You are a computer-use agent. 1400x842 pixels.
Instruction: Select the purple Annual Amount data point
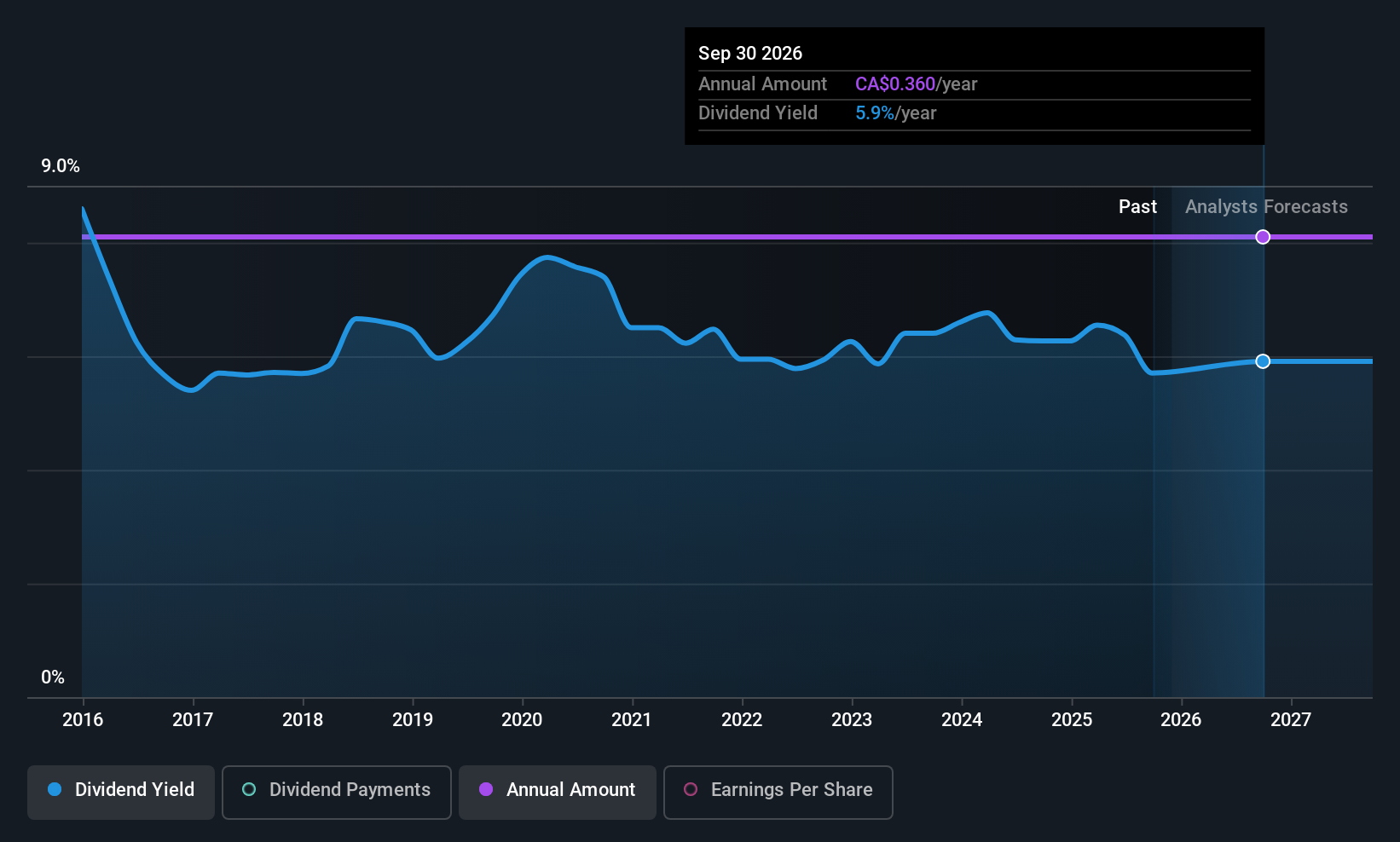(1263, 237)
